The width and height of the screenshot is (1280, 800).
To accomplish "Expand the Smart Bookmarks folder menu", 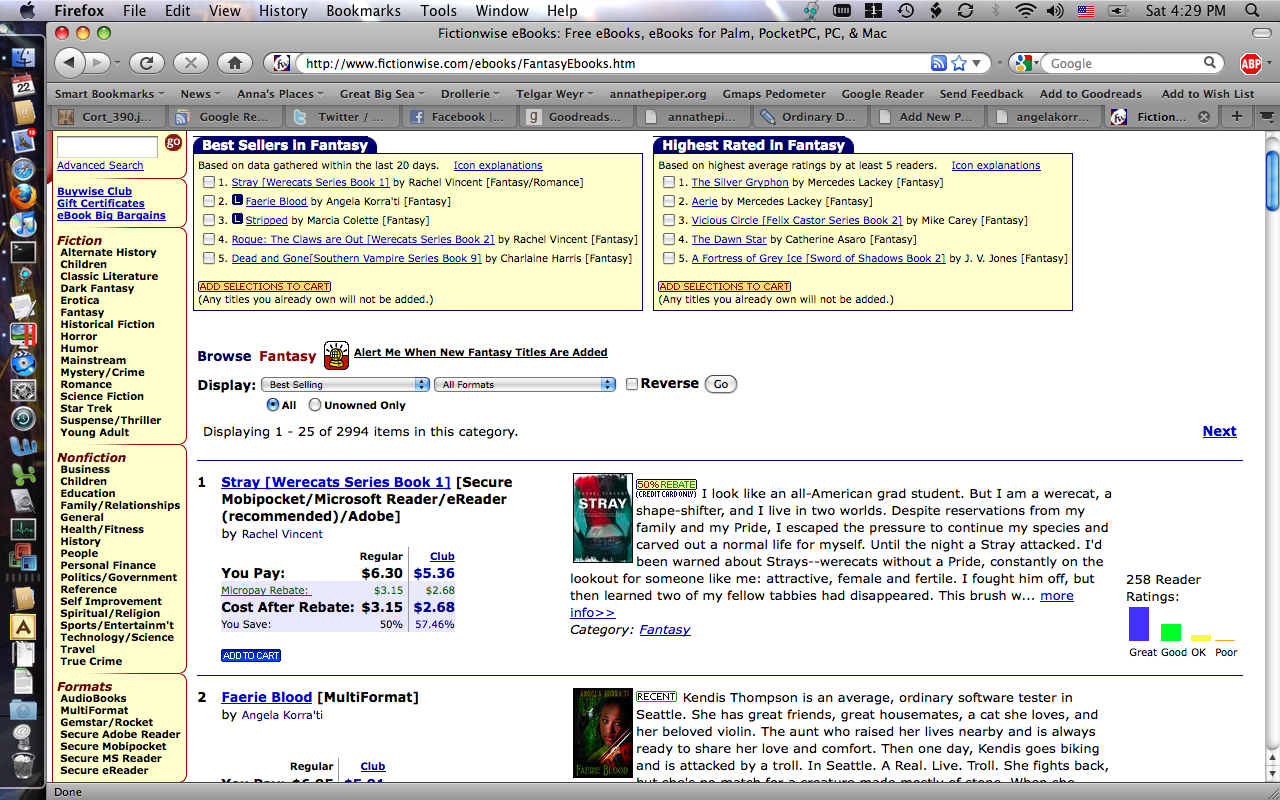I will pyautogui.click(x=110, y=94).
